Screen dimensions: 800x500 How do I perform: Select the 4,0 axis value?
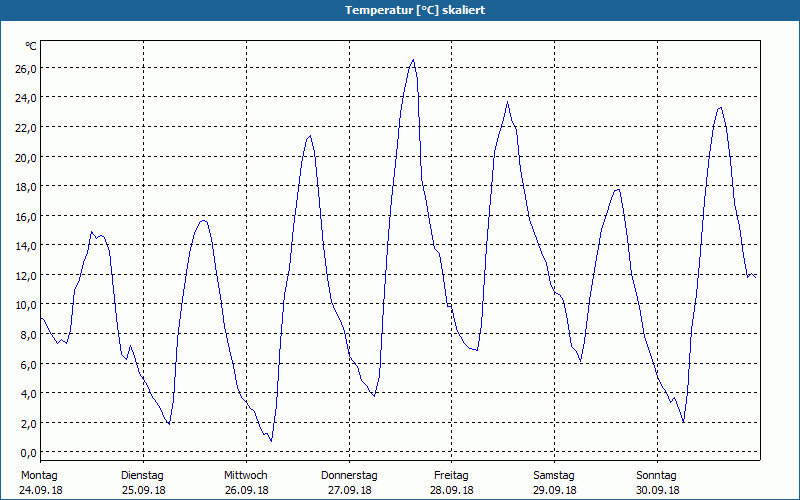pyautogui.click(x=29, y=394)
